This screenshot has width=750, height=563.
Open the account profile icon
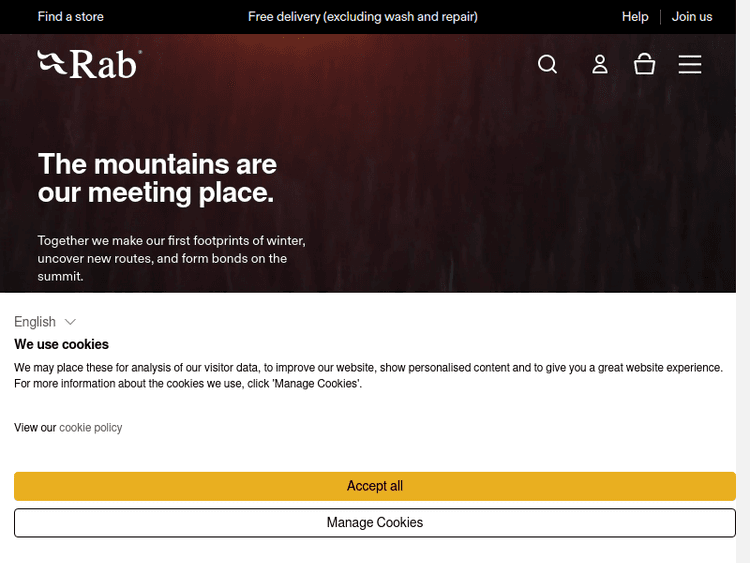click(x=600, y=64)
